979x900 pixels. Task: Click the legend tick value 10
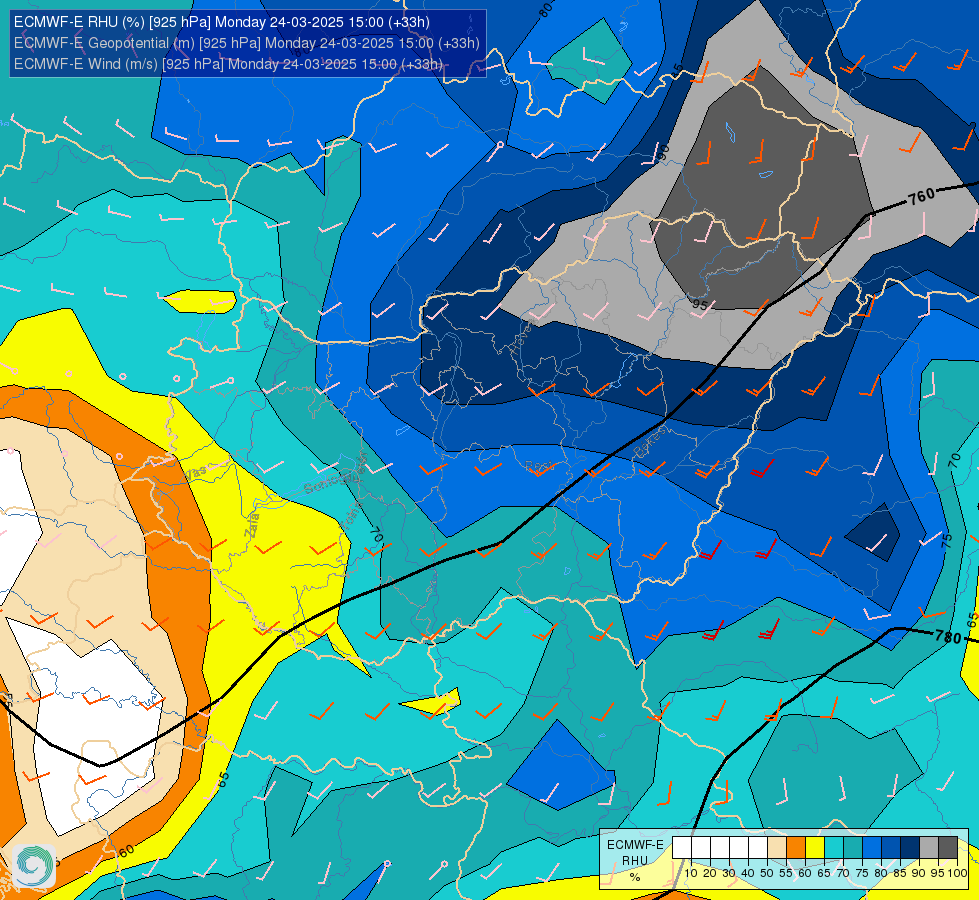(691, 873)
